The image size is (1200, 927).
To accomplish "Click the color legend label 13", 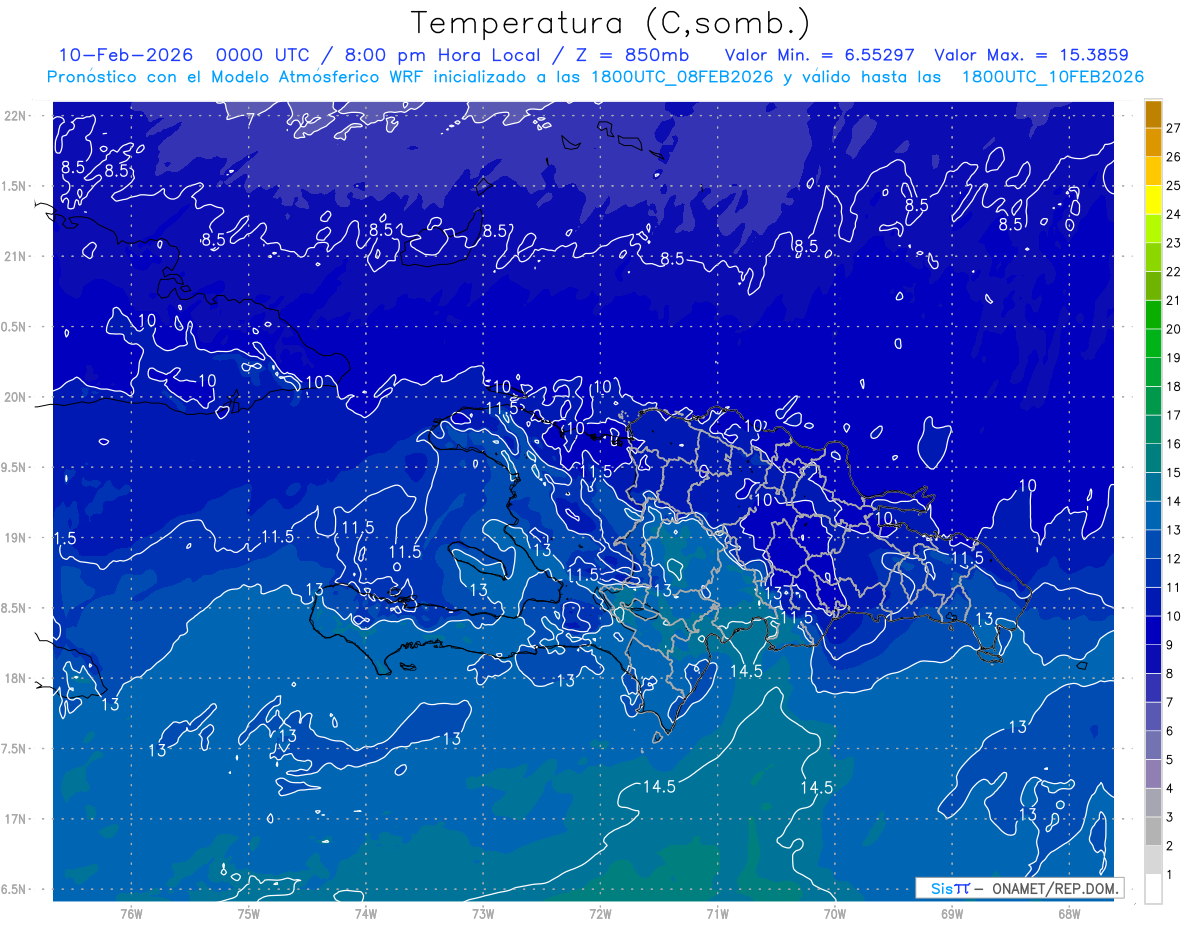I will (x=1173, y=530).
